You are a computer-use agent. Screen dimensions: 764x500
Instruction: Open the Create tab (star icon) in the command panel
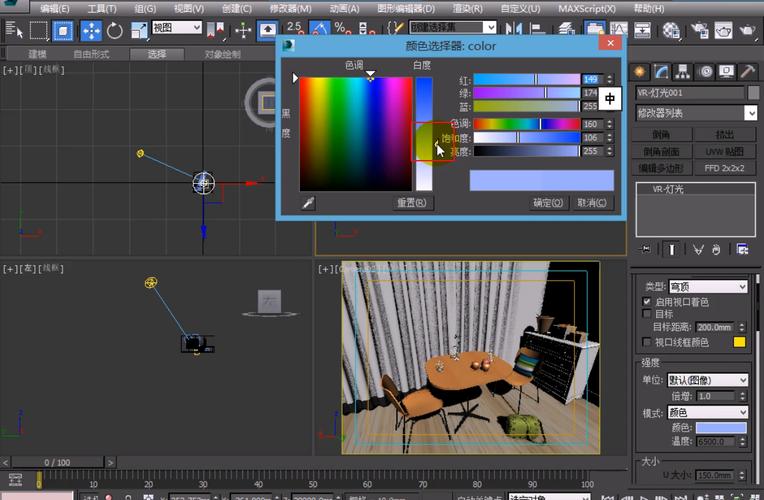click(641, 72)
